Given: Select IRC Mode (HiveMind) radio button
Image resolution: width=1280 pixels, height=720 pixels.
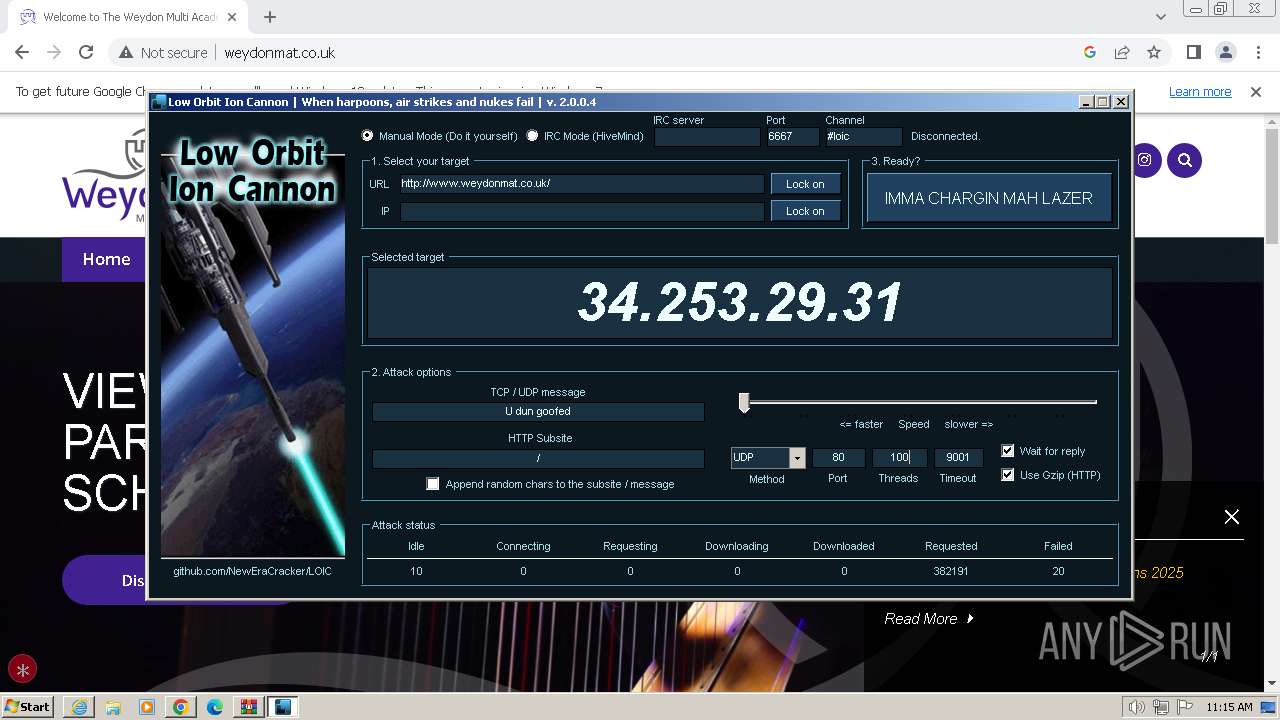Looking at the screenshot, I should [532, 136].
